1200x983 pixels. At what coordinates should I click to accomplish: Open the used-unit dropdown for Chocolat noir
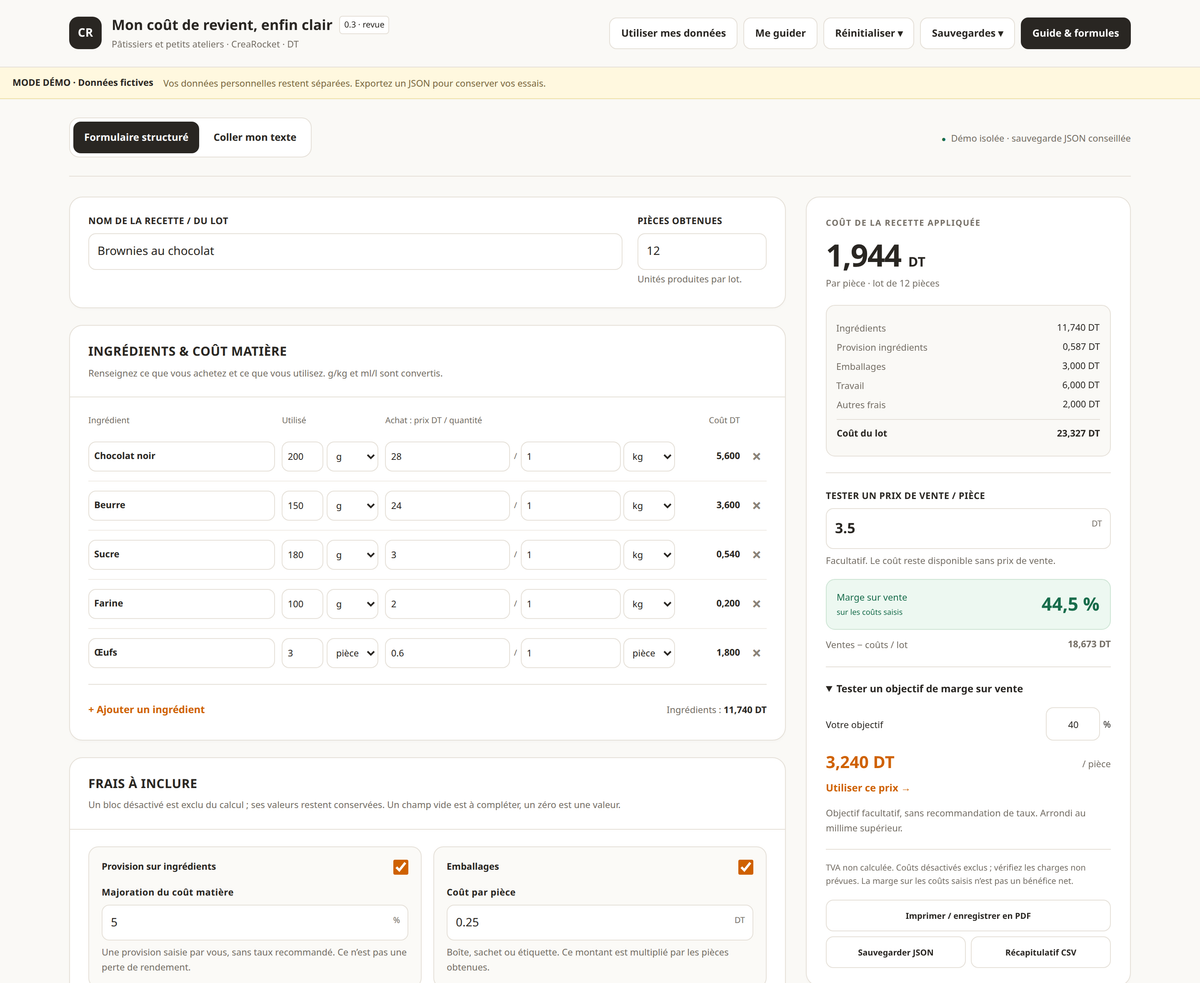click(x=353, y=456)
